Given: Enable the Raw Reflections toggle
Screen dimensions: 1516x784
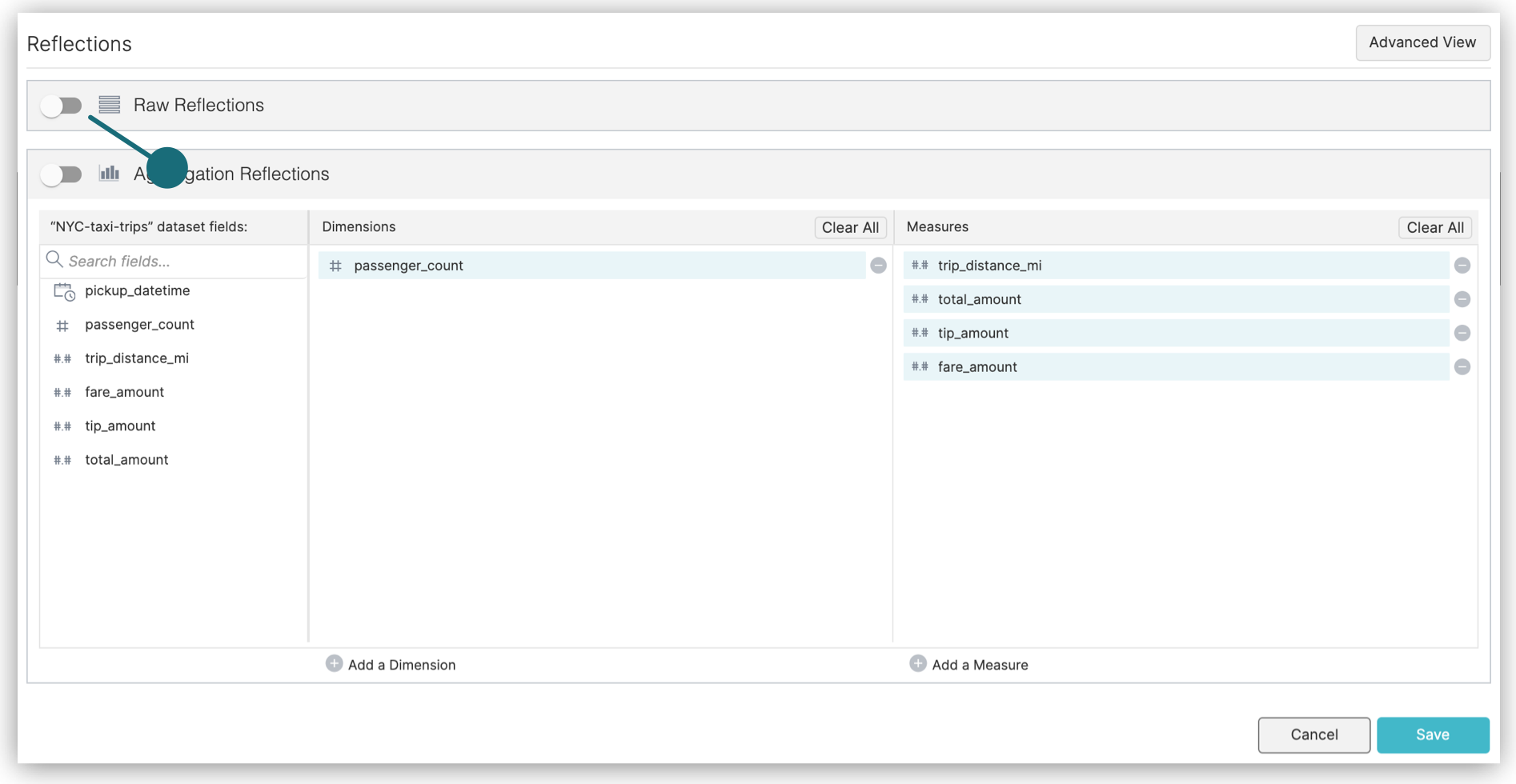Looking at the screenshot, I should click(x=62, y=106).
